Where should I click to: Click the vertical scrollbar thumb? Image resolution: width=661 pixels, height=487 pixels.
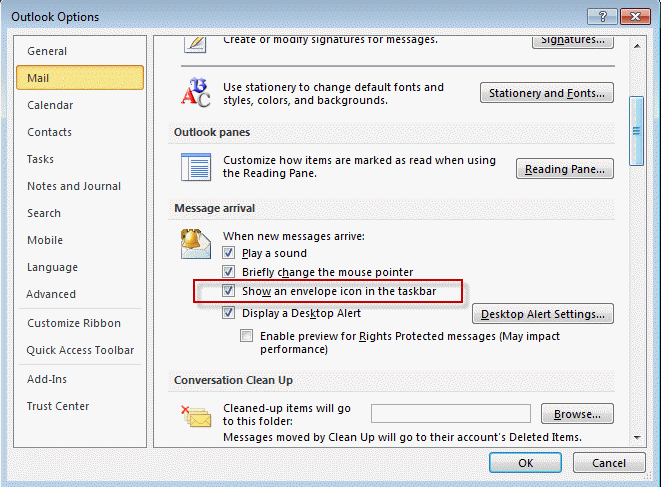[637, 131]
